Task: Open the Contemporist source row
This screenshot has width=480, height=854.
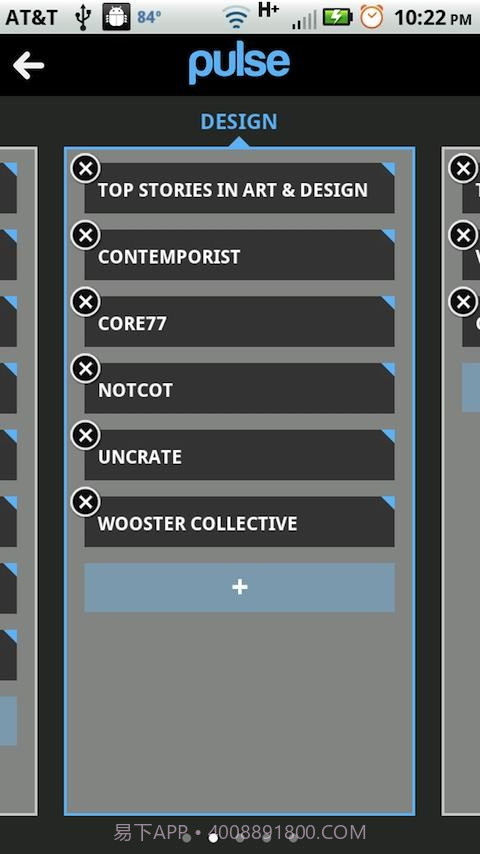Action: pyautogui.click(x=239, y=255)
